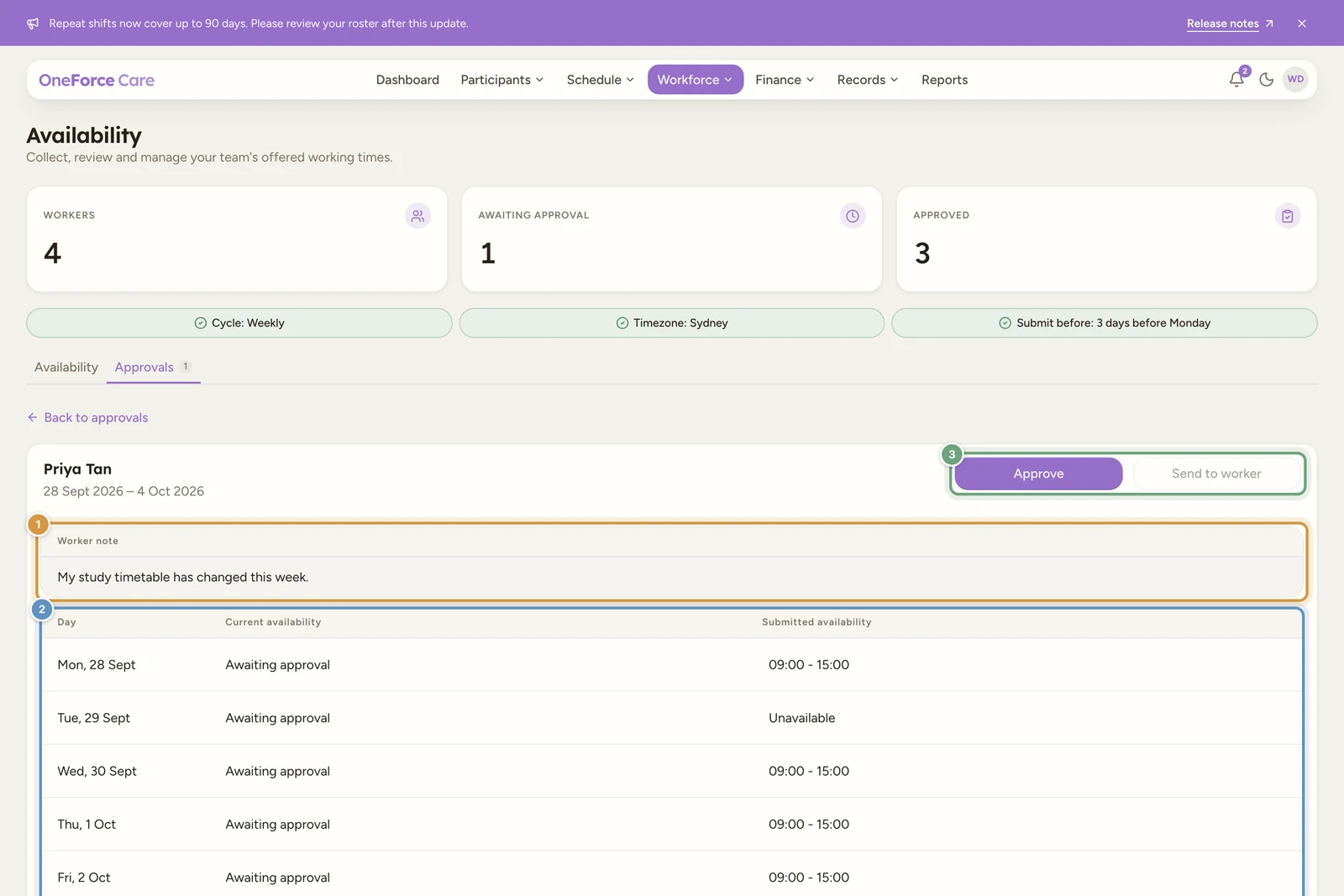Click the Approved count 3
The height and width of the screenshot is (896, 1344).
pos(922,253)
